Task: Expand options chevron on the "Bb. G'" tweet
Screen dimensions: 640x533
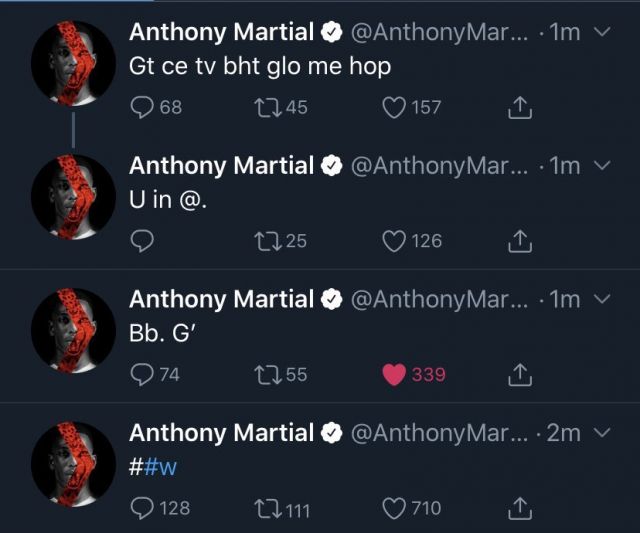Action: point(602,299)
